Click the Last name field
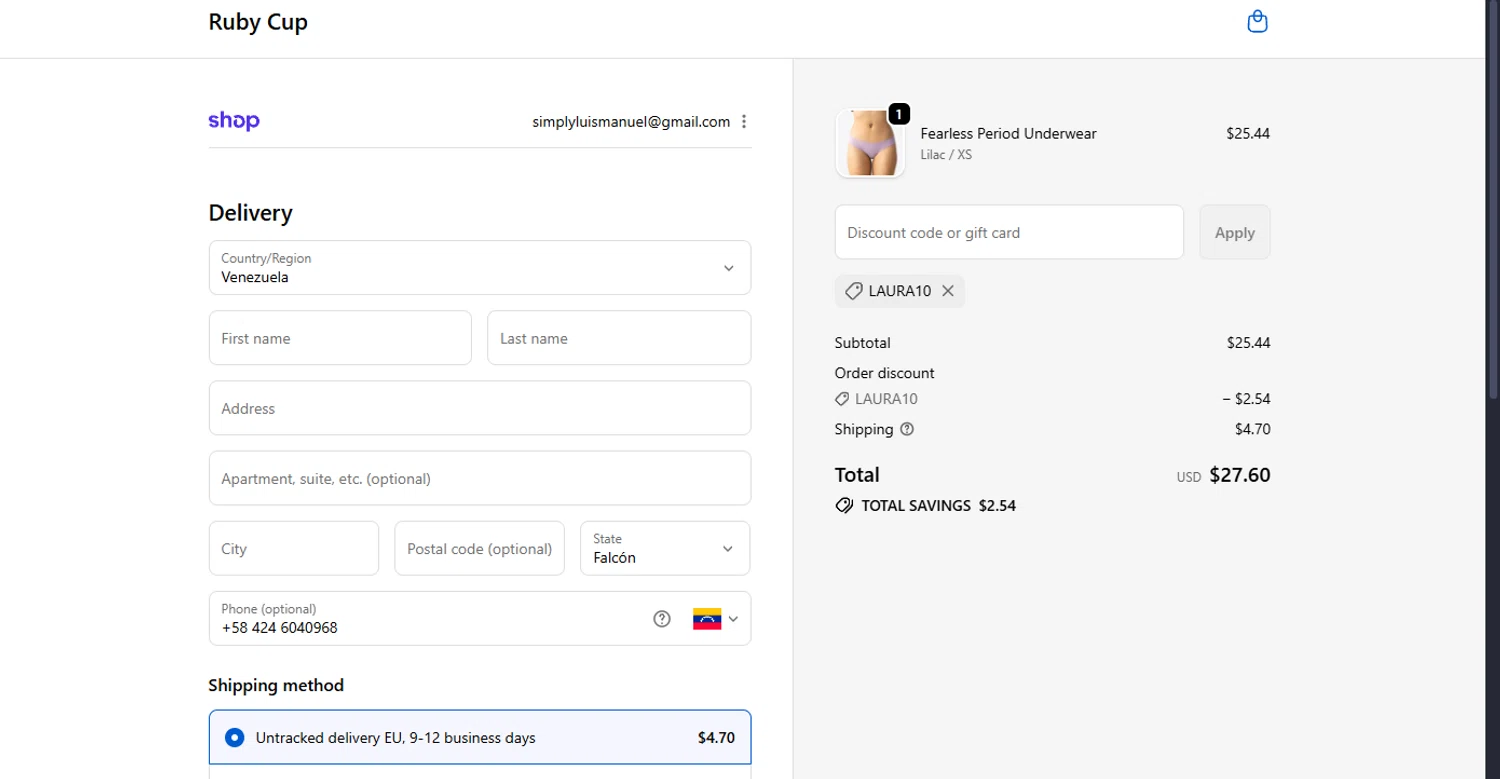This screenshot has height=779, width=1500. pyautogui.click(x=619, y=338)
